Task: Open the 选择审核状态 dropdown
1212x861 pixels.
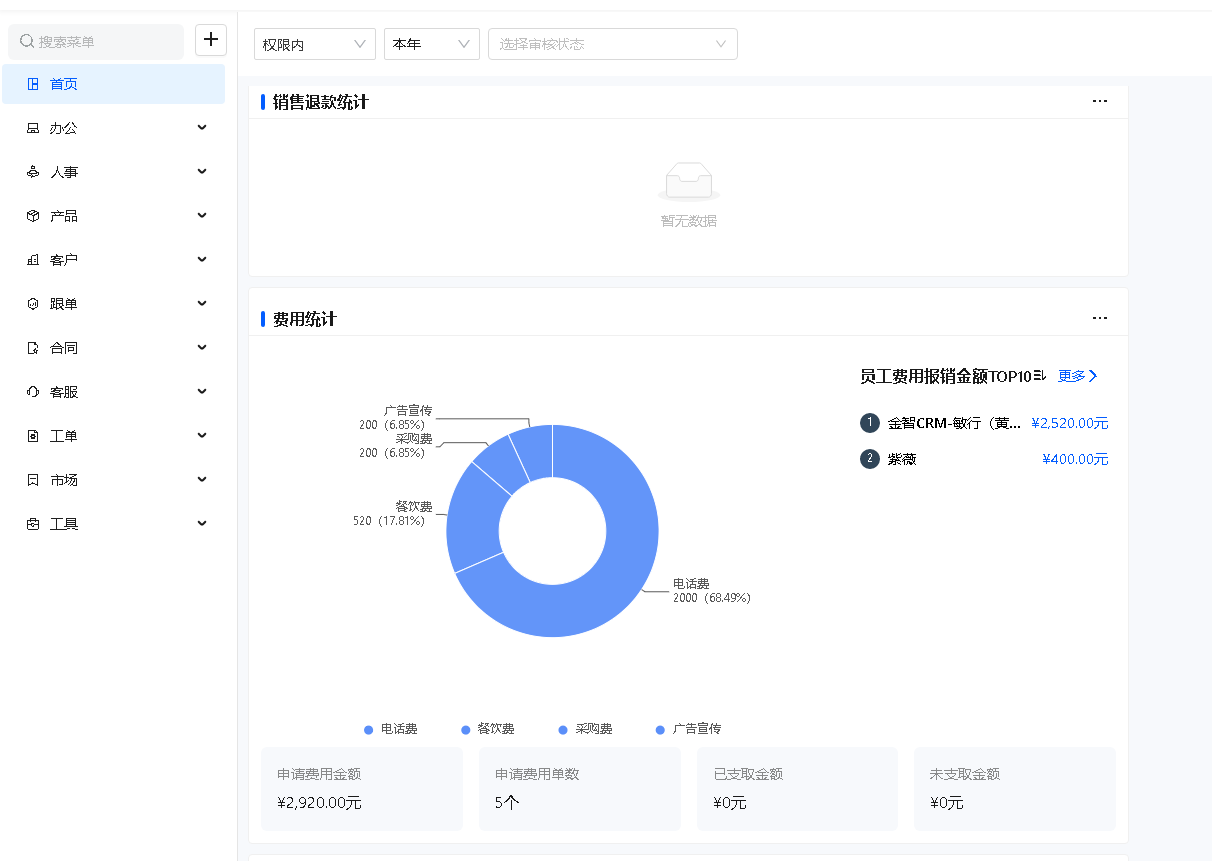Action: [613, 44]
